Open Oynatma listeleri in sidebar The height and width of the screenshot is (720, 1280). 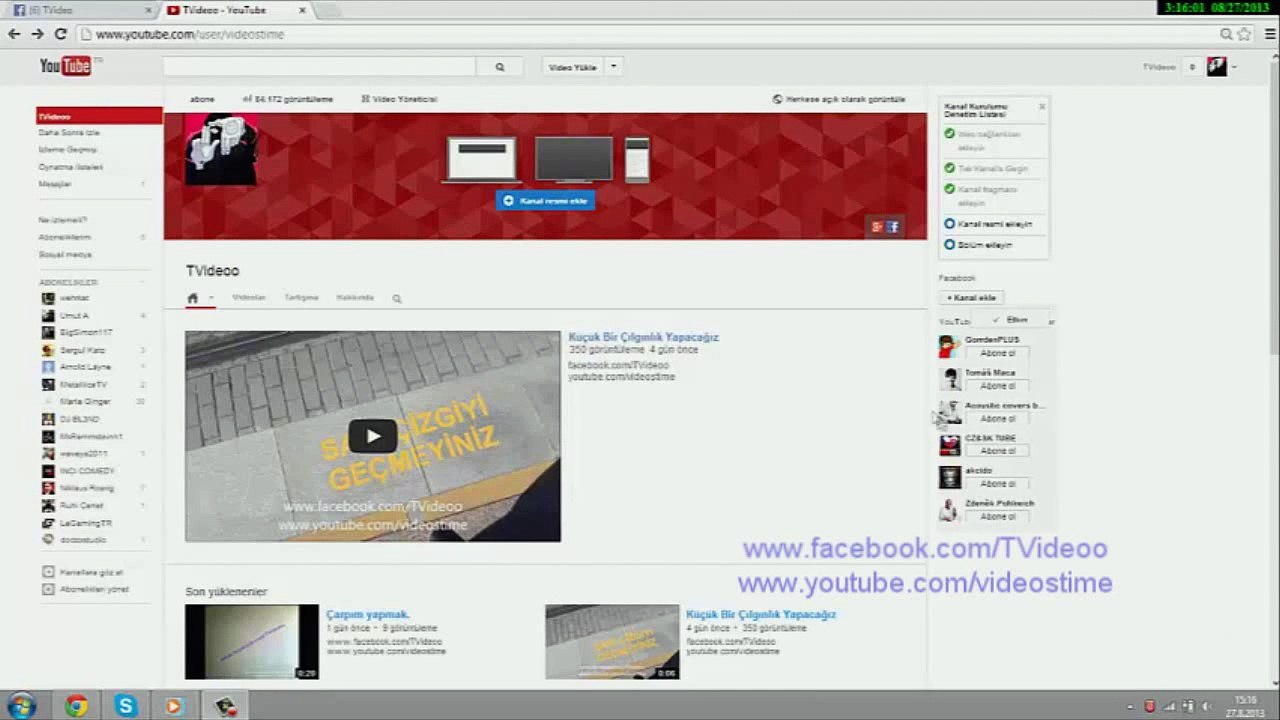71,167
